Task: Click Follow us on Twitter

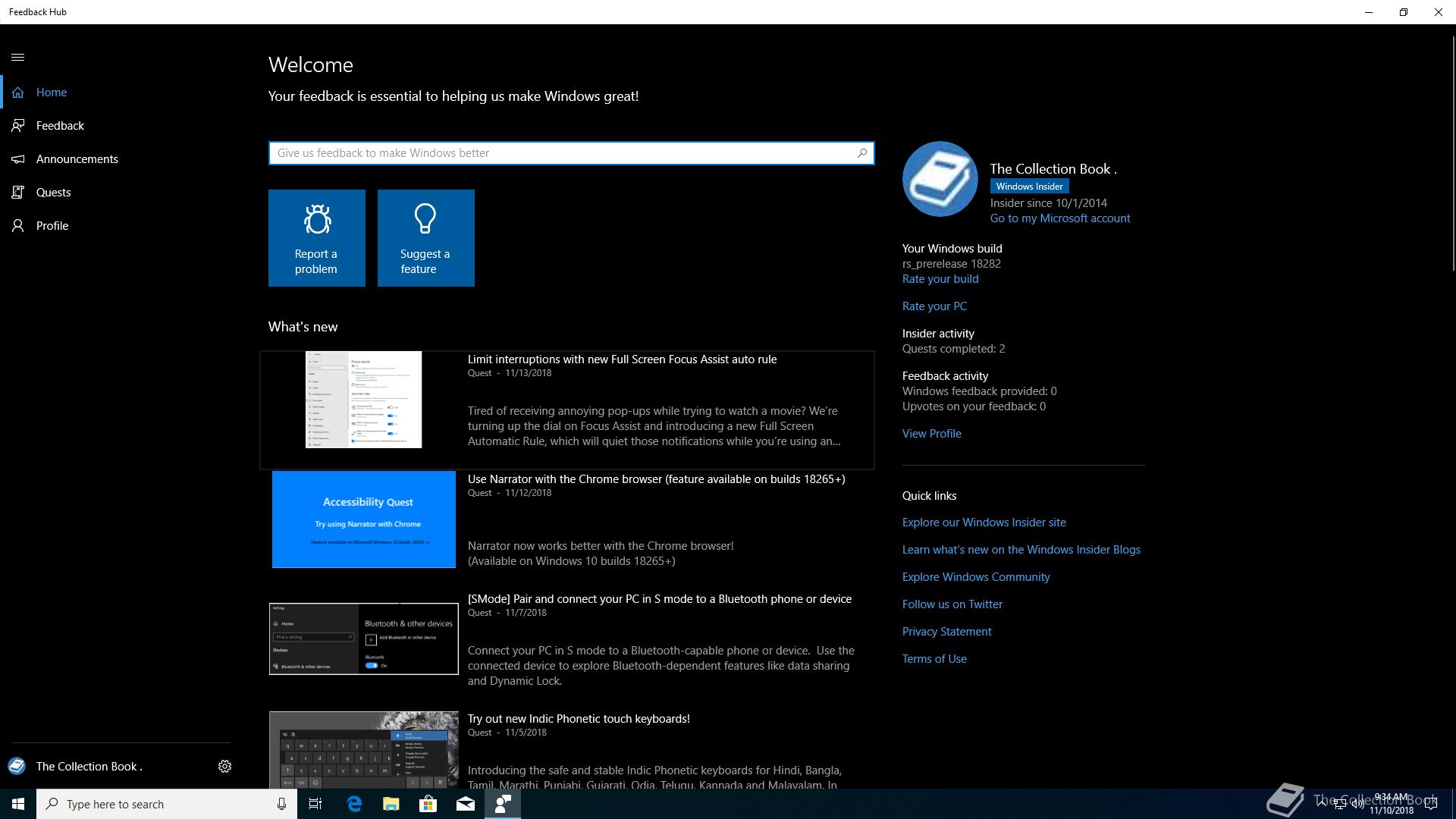Action: pyautogui.click(x=952, y=604)
